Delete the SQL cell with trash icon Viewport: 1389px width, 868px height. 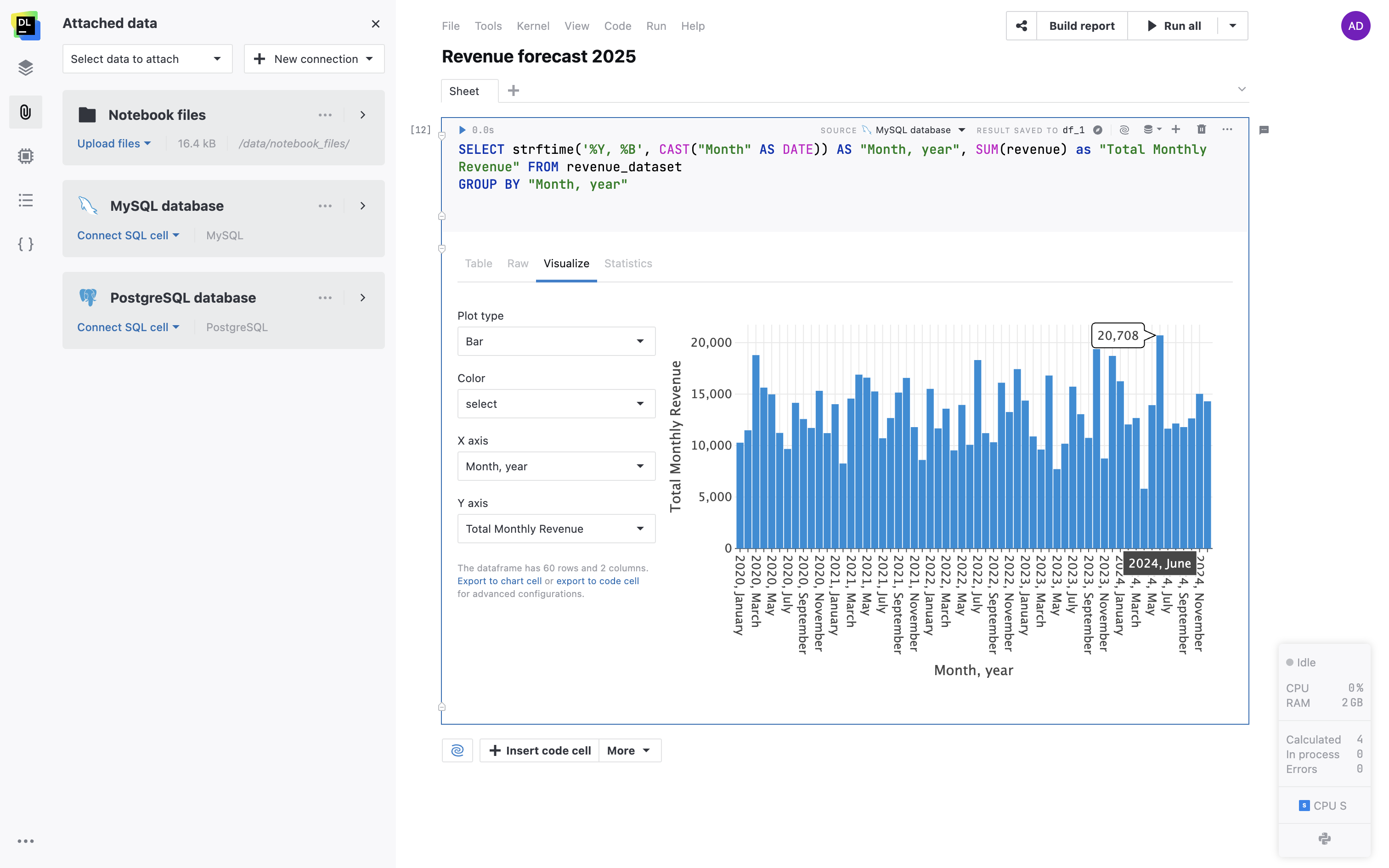coord(1201,130)
